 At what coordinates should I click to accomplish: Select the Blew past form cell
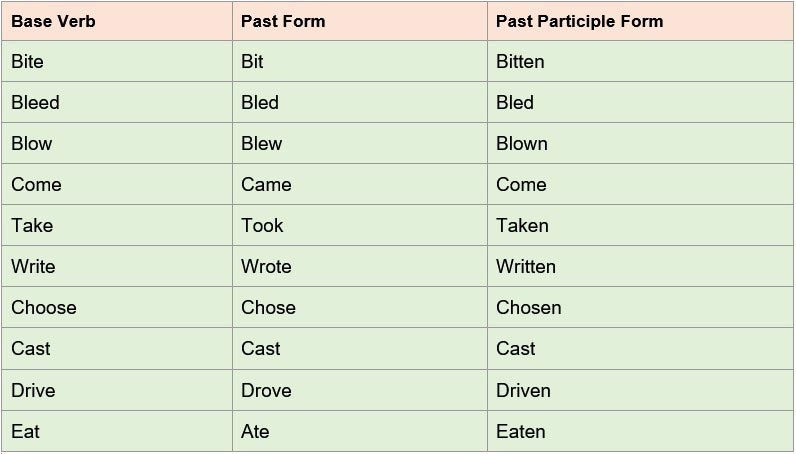pos(262,144)
